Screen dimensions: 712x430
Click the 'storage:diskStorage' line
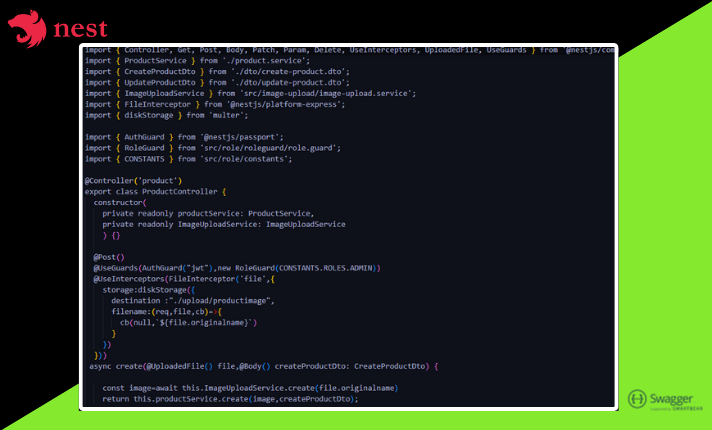click(x=150, y=290)
